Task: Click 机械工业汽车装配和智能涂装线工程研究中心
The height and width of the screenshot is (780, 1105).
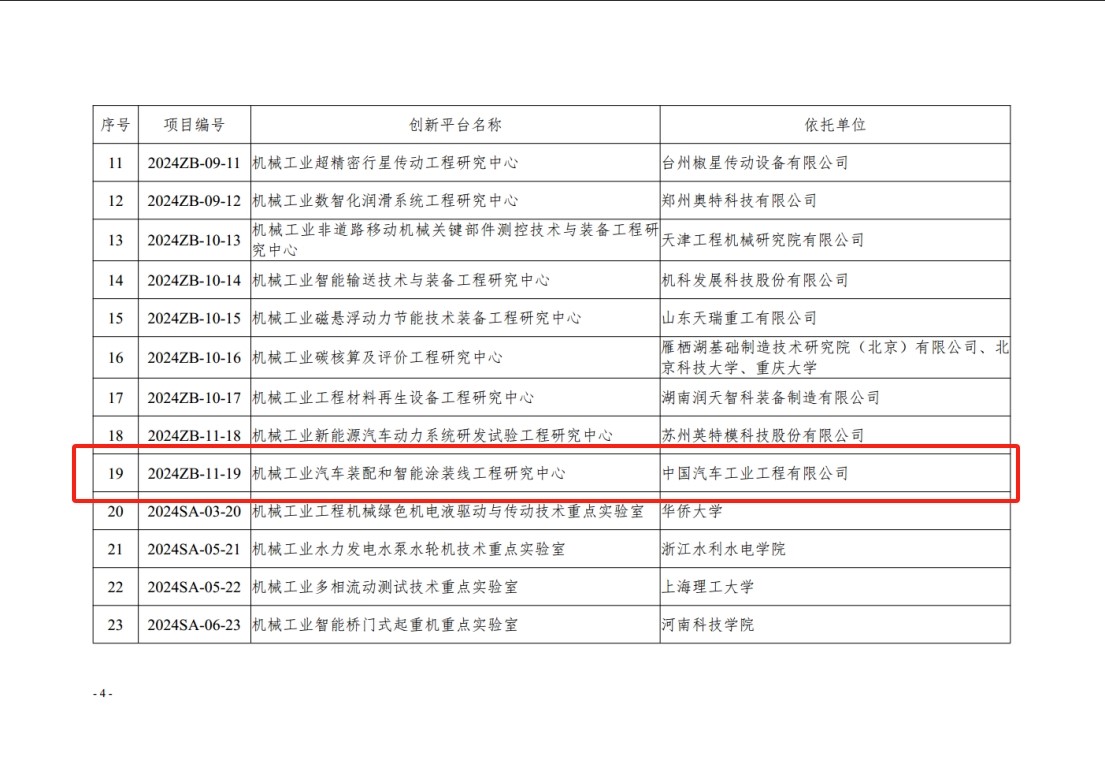Action: (409, 474)
